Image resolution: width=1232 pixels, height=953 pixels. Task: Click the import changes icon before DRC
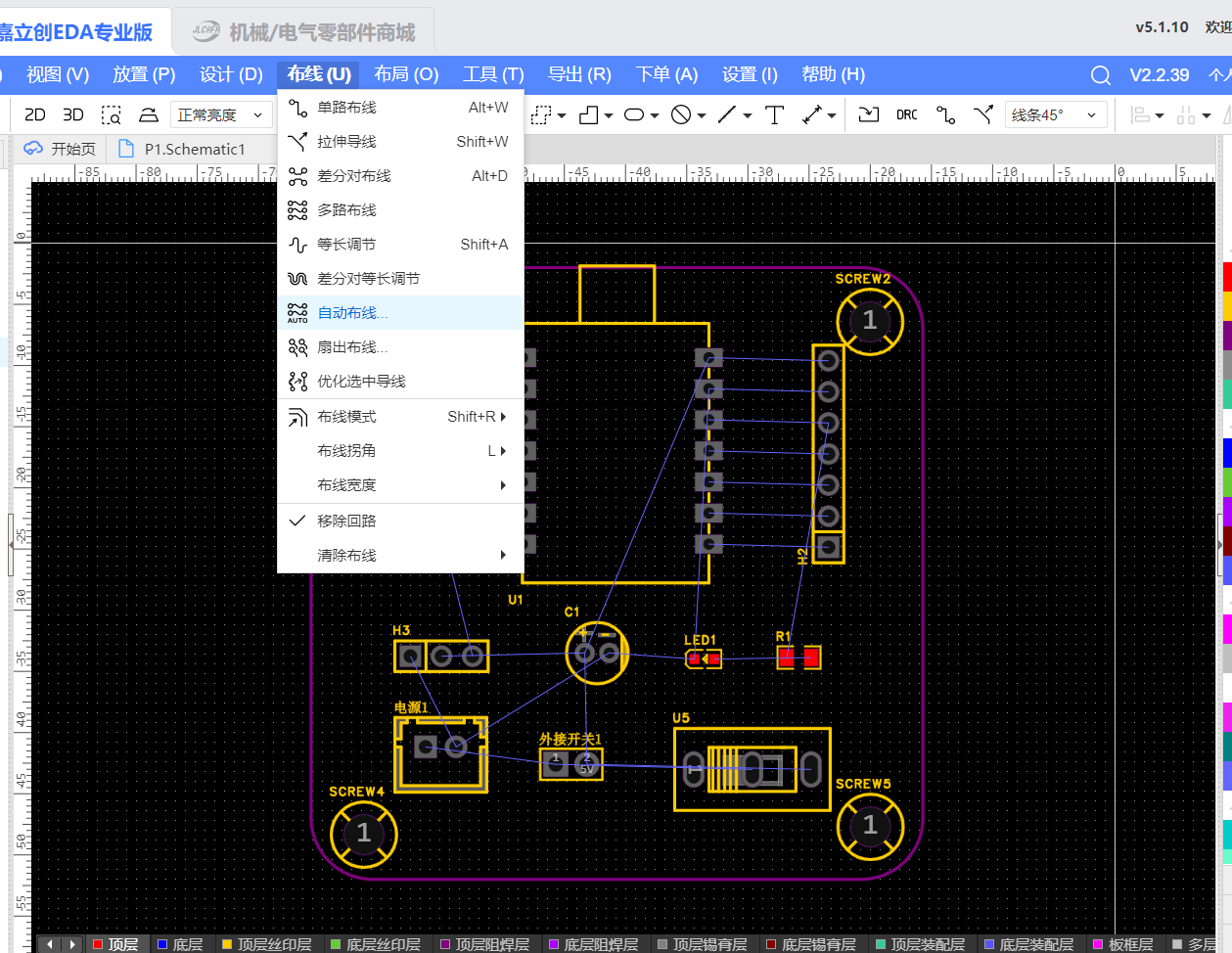(869, 114)
